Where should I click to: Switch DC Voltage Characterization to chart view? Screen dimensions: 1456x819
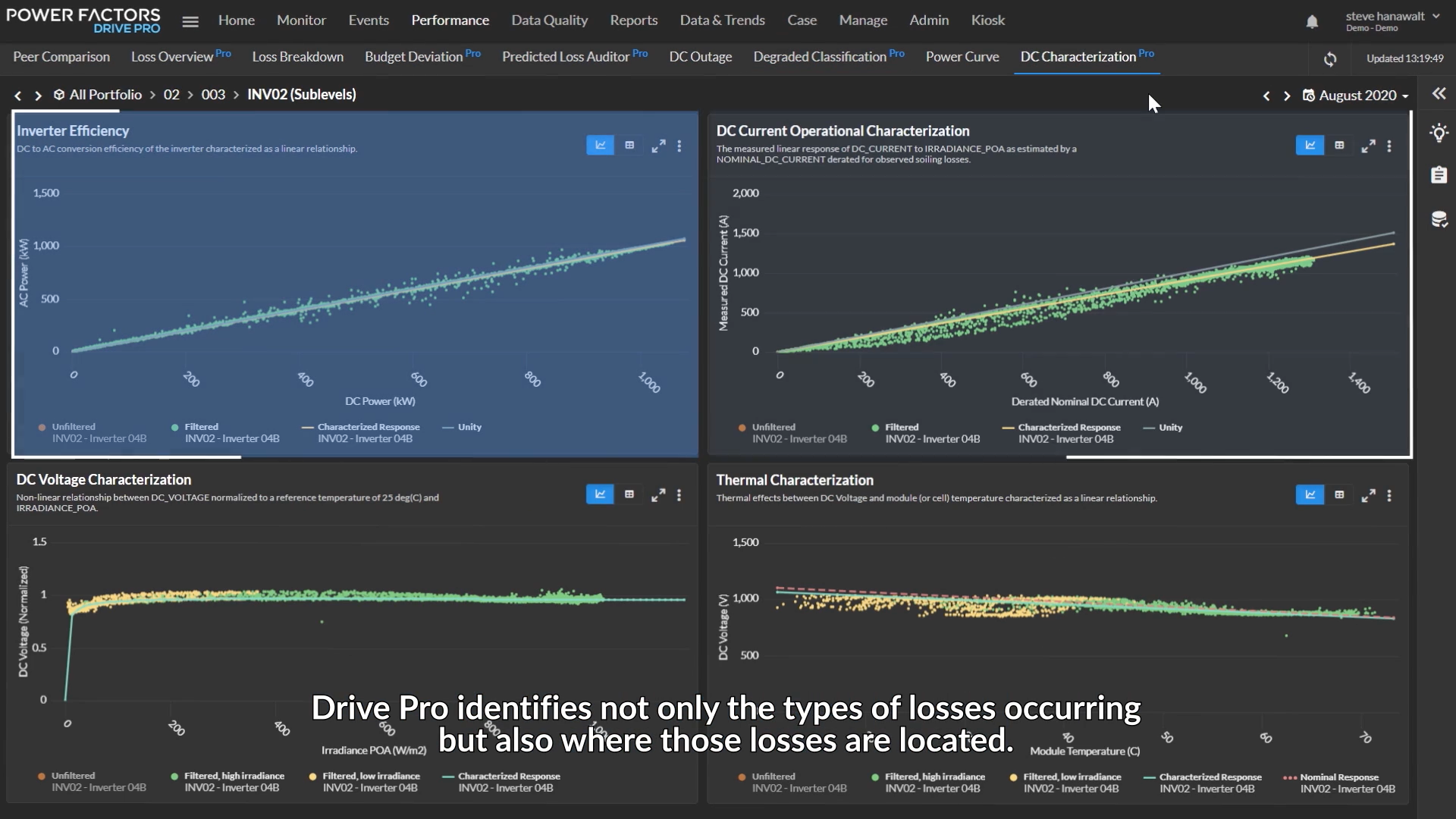click(600, 494)
